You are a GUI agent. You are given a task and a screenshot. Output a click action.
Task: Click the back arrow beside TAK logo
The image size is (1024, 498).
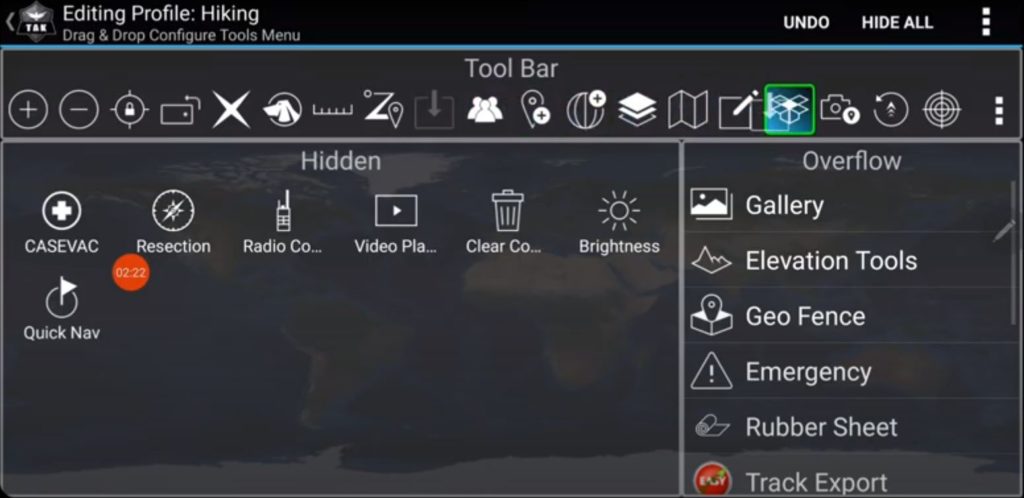10,22
